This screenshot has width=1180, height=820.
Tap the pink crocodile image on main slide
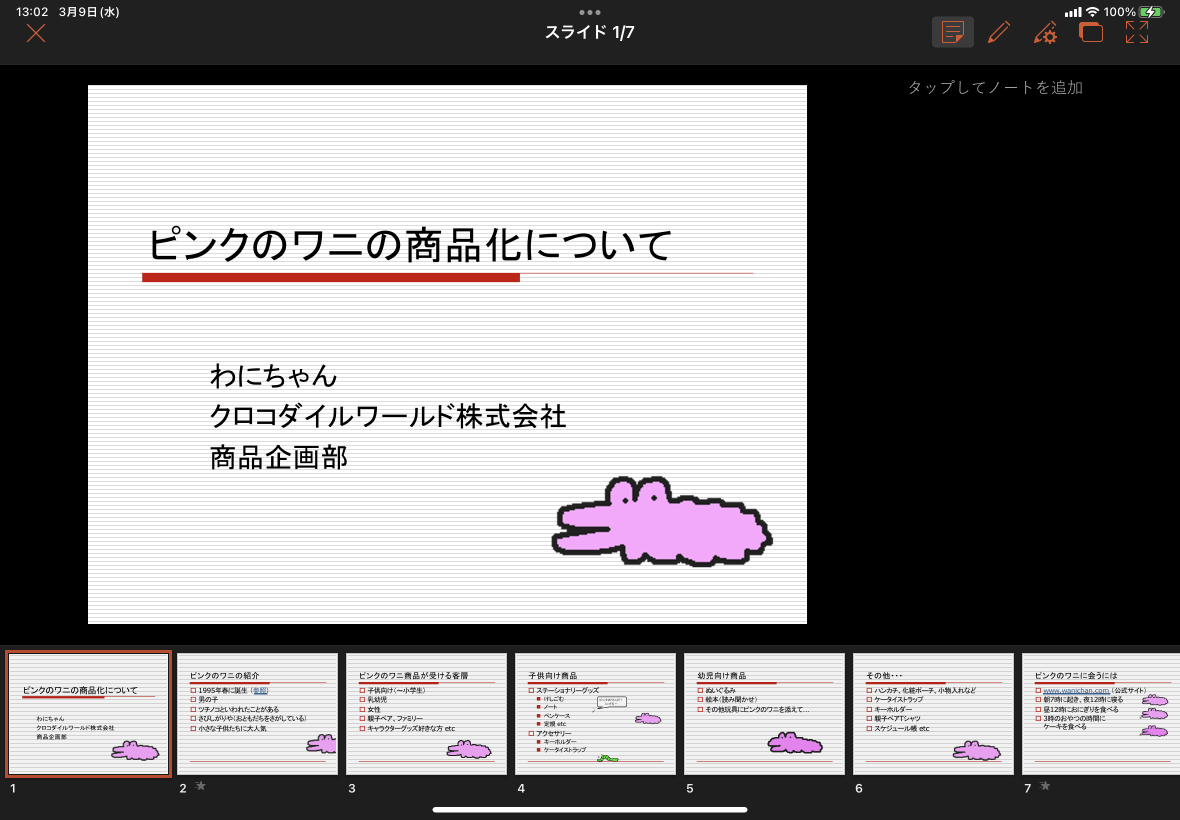[x=662, y=521]
